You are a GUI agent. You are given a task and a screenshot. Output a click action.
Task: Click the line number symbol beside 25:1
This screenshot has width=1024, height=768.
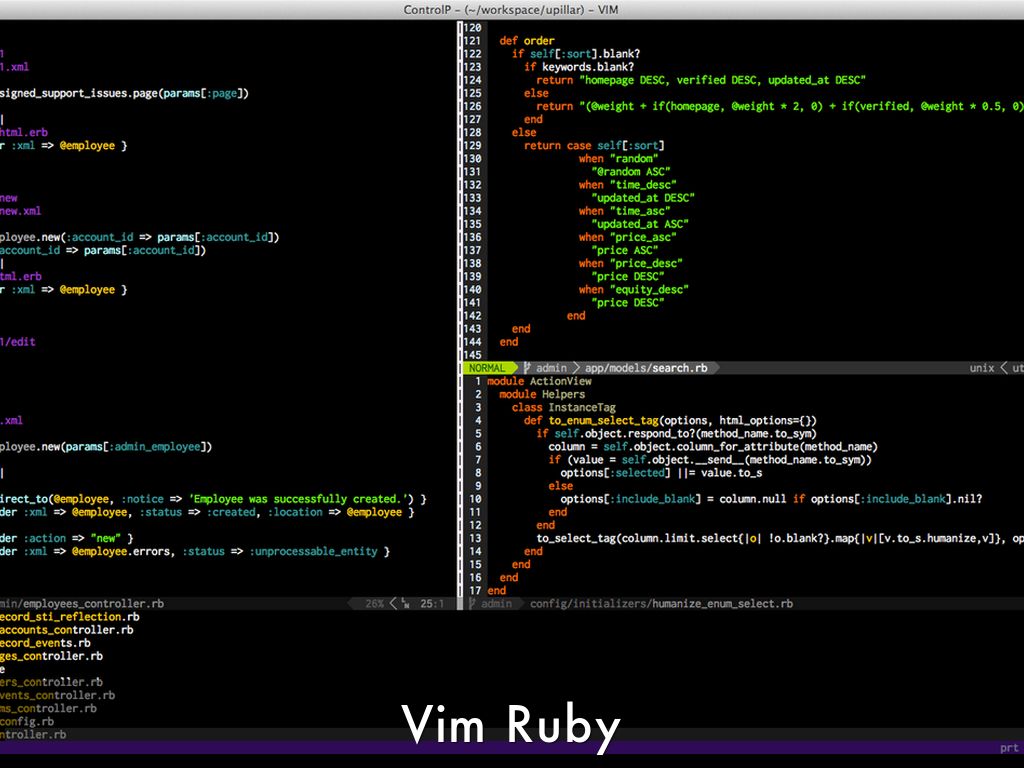(x=406, y=604)
